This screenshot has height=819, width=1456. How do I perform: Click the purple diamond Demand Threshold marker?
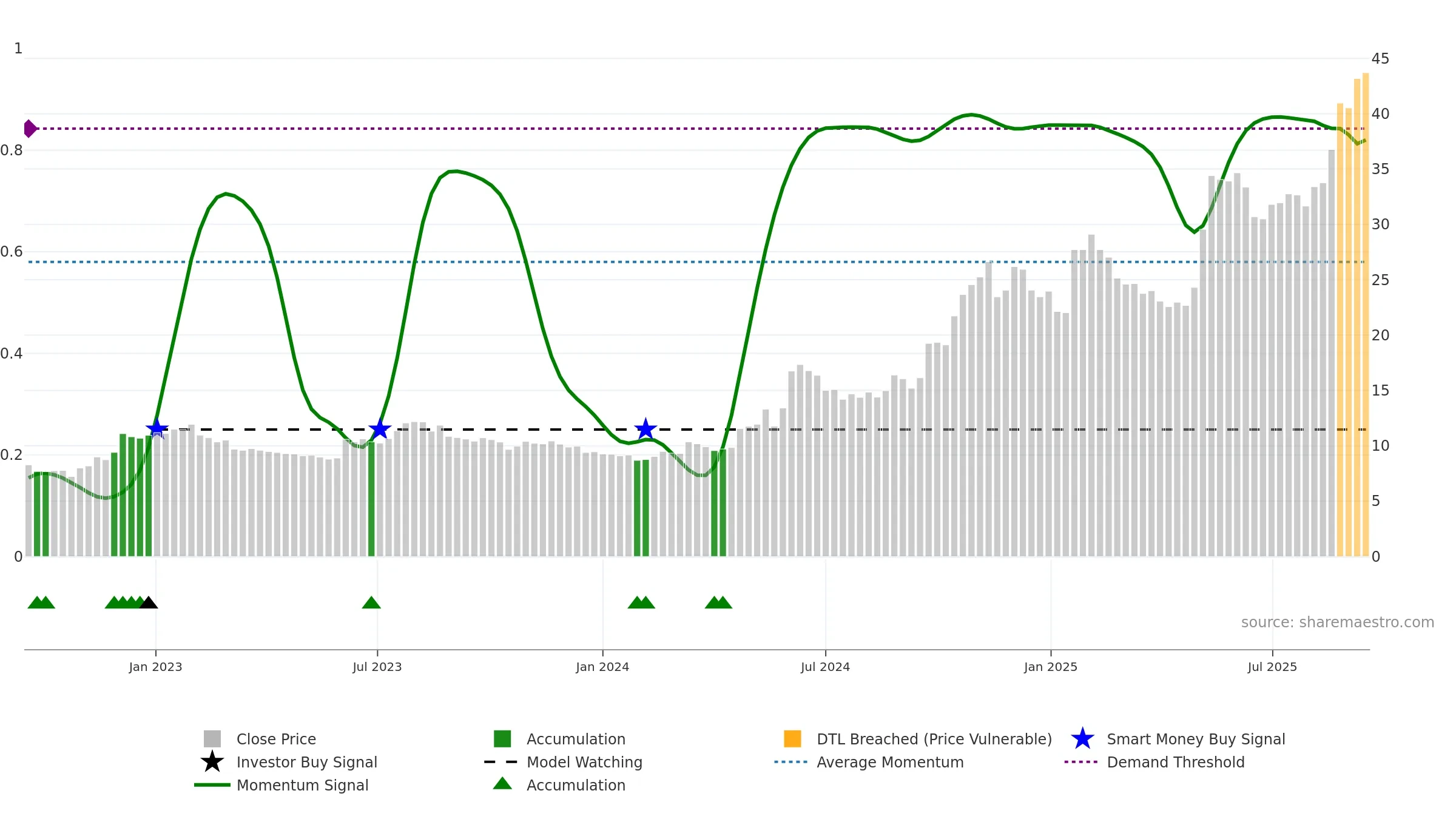coord(30,129)
